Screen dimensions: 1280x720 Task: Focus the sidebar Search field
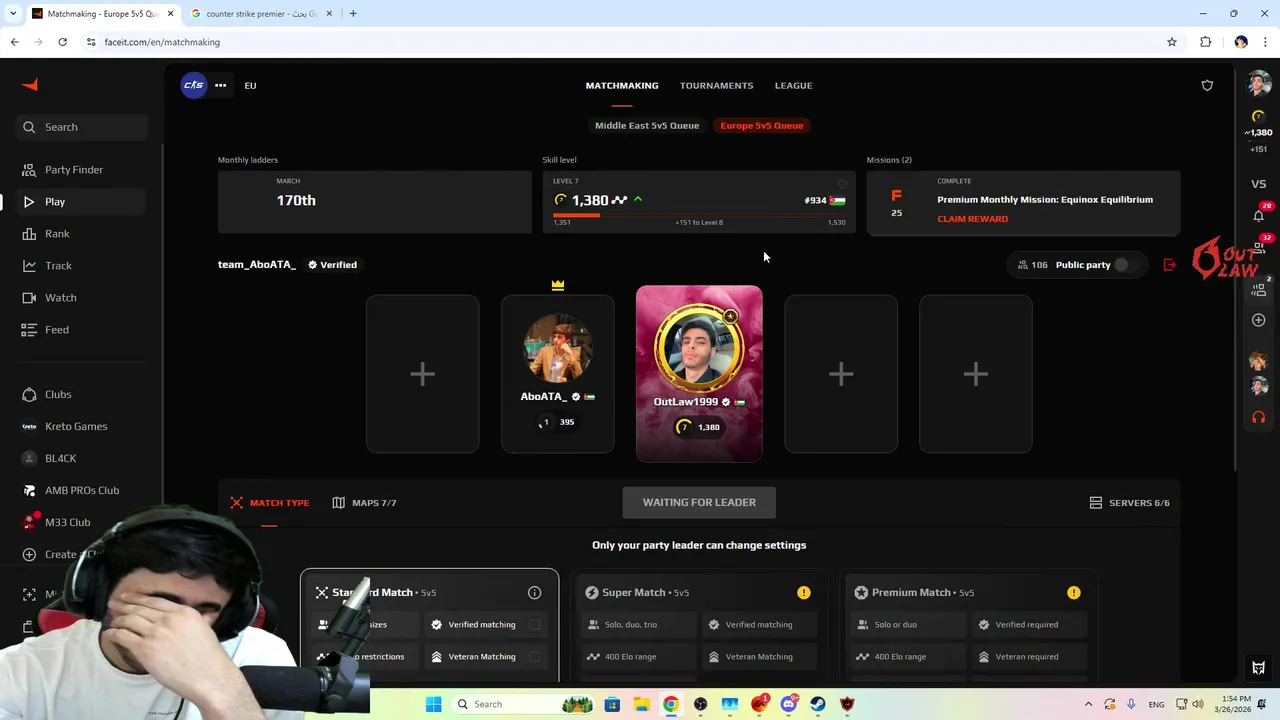pyautogui.click(x=82, y=127)
